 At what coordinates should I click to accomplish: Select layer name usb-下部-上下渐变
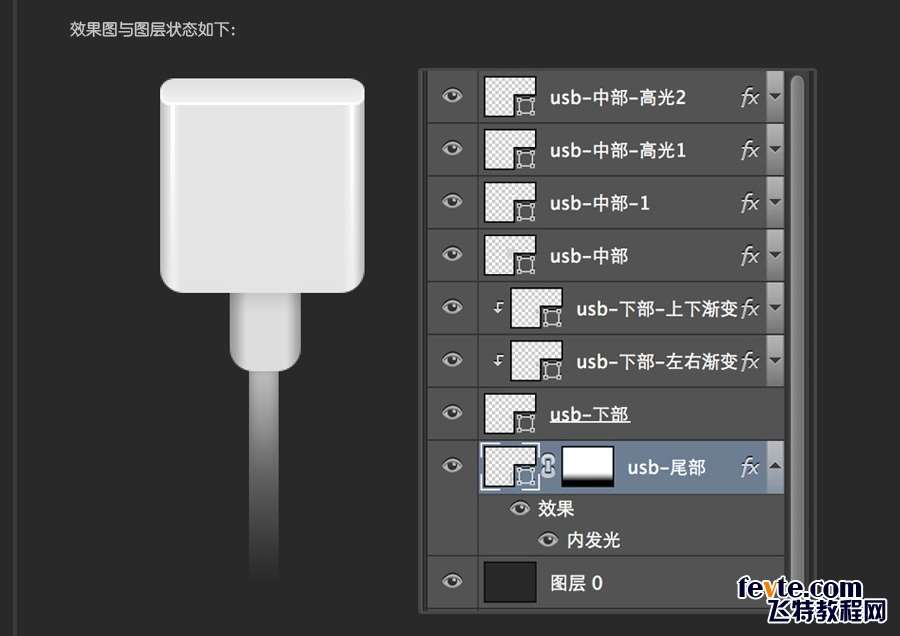click(x=657, y=309)
